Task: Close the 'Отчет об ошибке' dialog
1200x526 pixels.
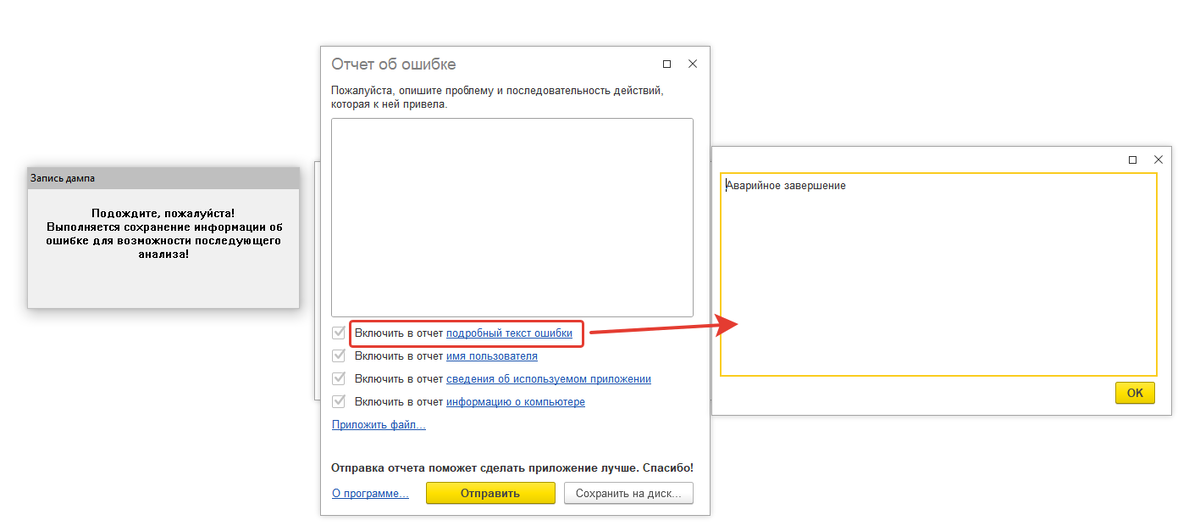Action: click(692, 64)
